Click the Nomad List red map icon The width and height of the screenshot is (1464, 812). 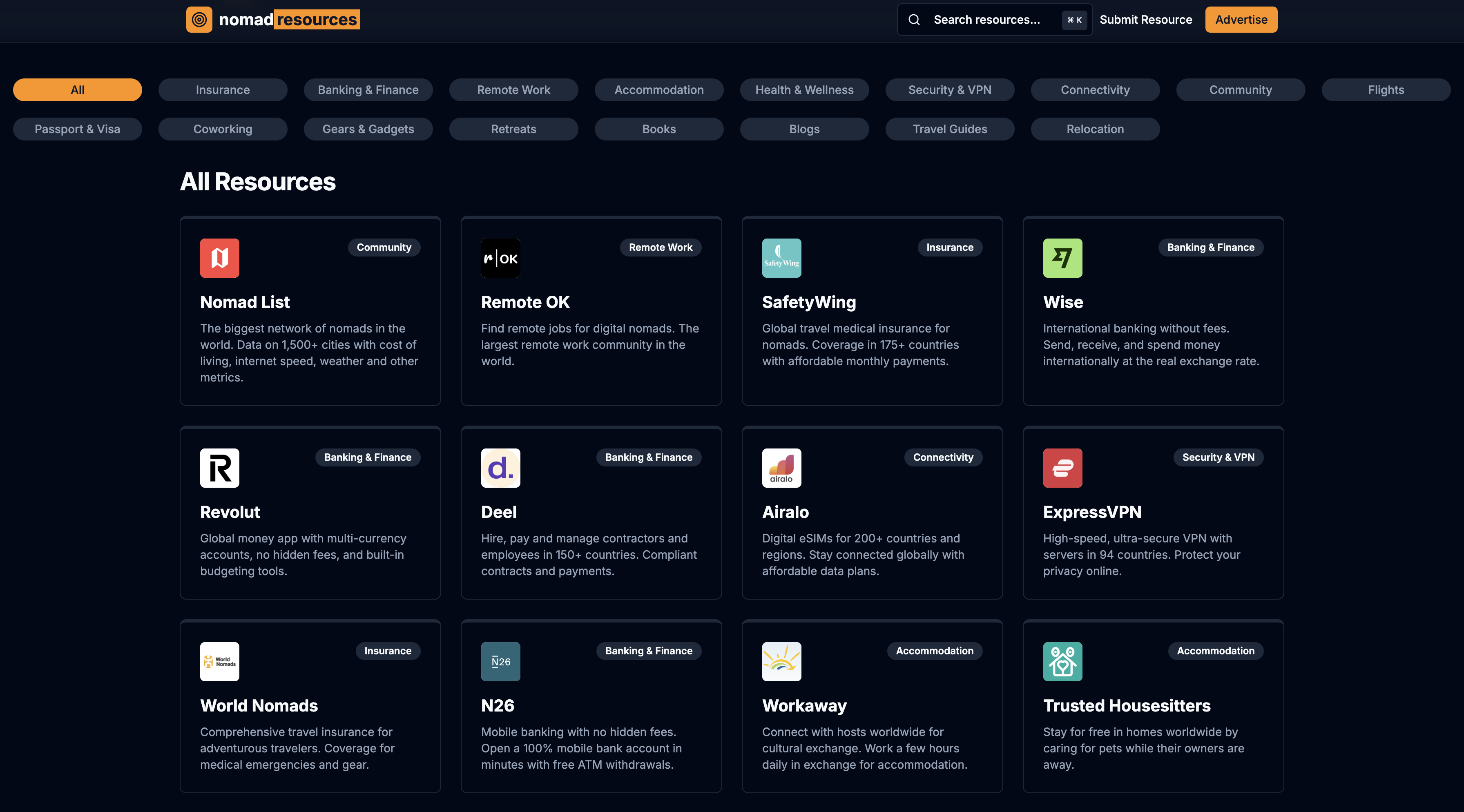(x=219, y=258)
